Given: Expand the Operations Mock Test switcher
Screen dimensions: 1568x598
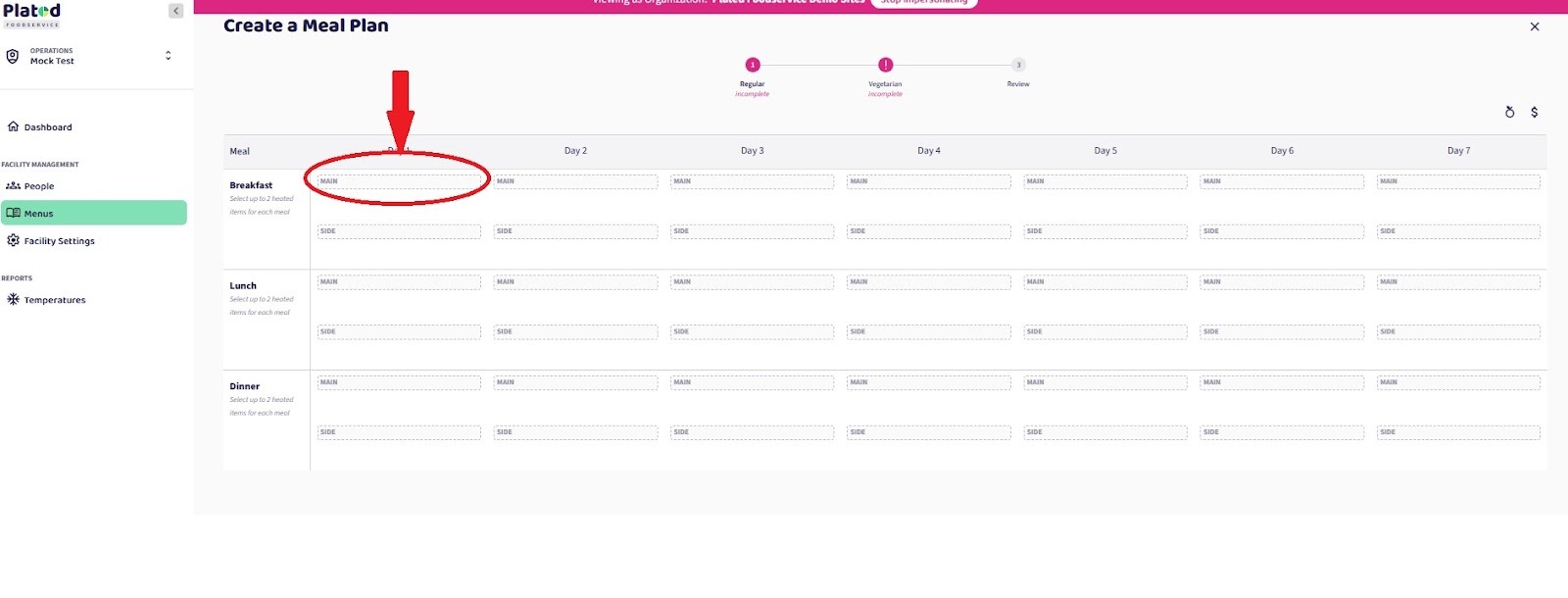Looking at the screenshot, I should (168, 56).
